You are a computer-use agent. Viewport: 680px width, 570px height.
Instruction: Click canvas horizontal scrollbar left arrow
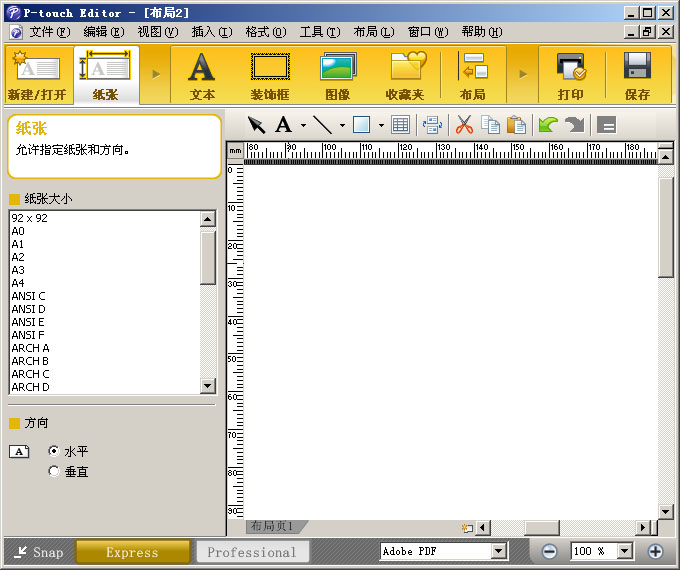coord(483,528)
